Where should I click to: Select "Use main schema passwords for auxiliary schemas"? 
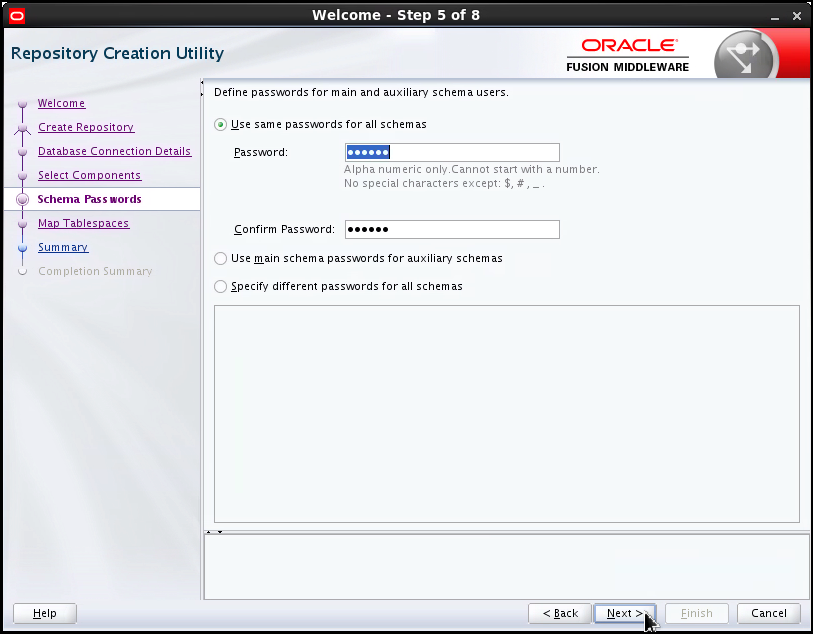[219, 258]
